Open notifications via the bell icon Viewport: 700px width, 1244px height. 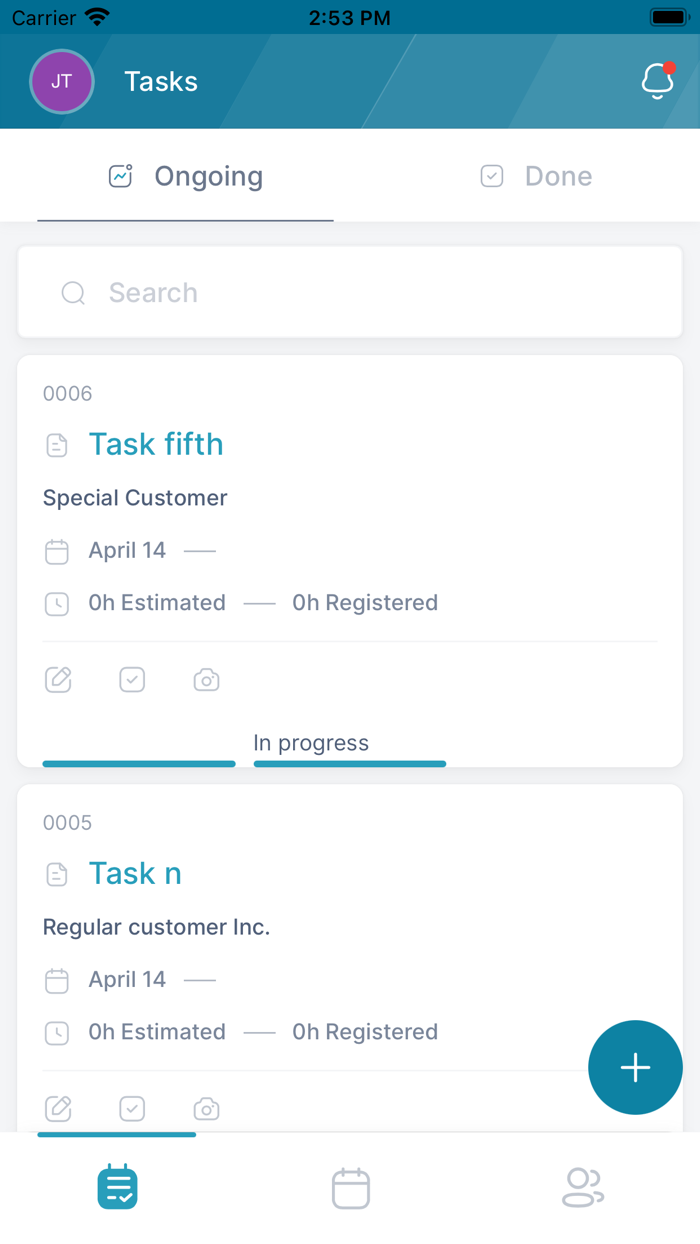(x=657, y=81)
